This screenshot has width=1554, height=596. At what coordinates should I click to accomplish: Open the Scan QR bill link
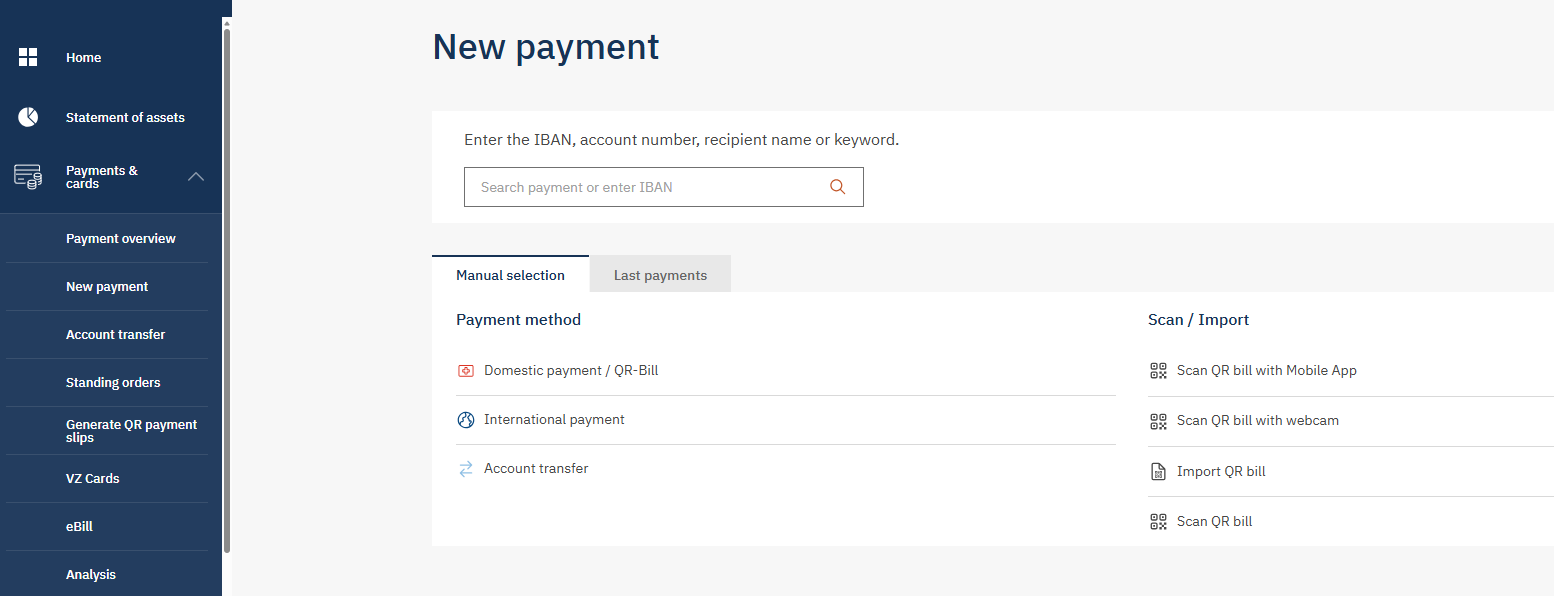pos(1214,521)
